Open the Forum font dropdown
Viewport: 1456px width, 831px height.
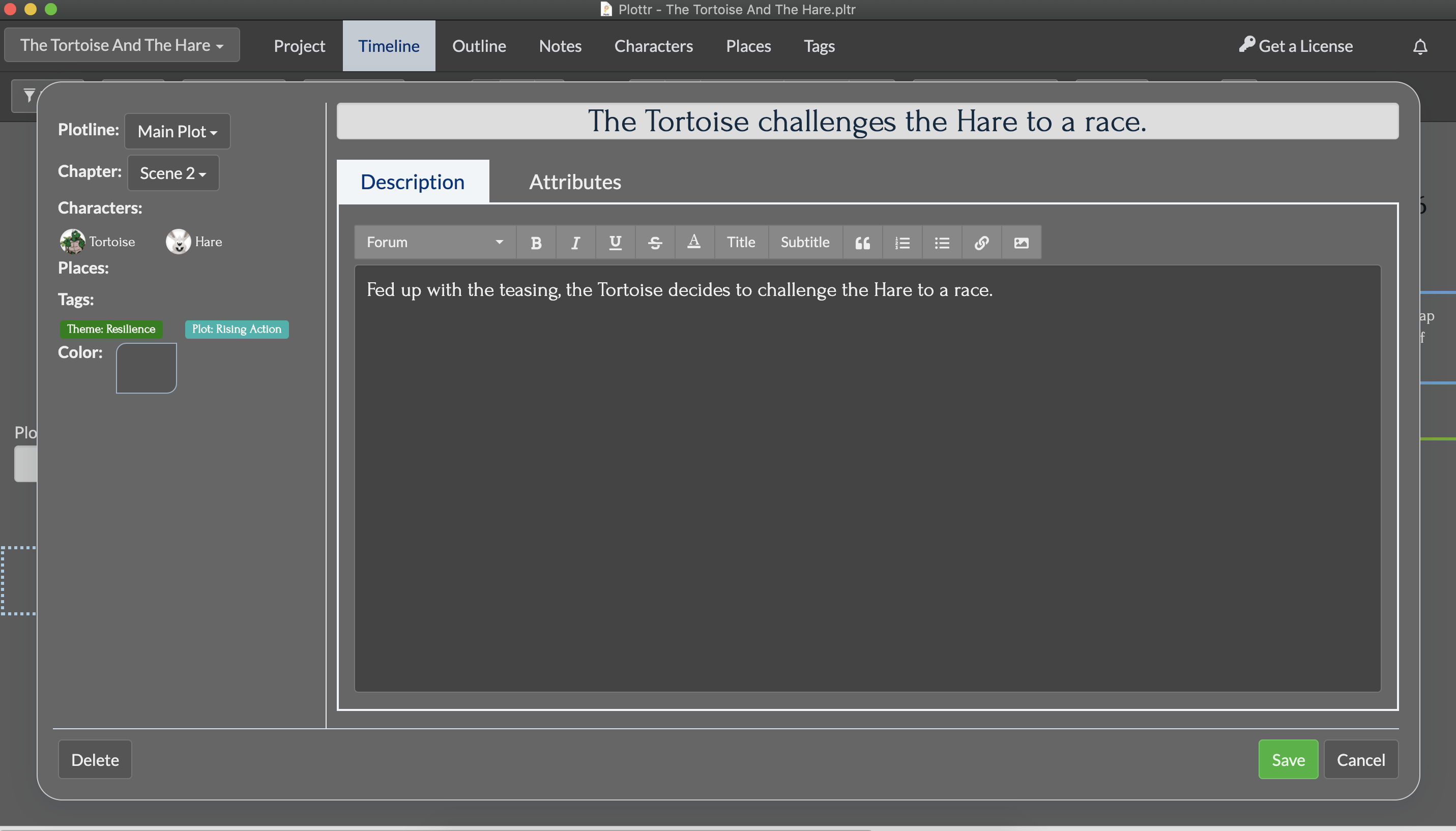pyautogui.click(x=434, y=242)
